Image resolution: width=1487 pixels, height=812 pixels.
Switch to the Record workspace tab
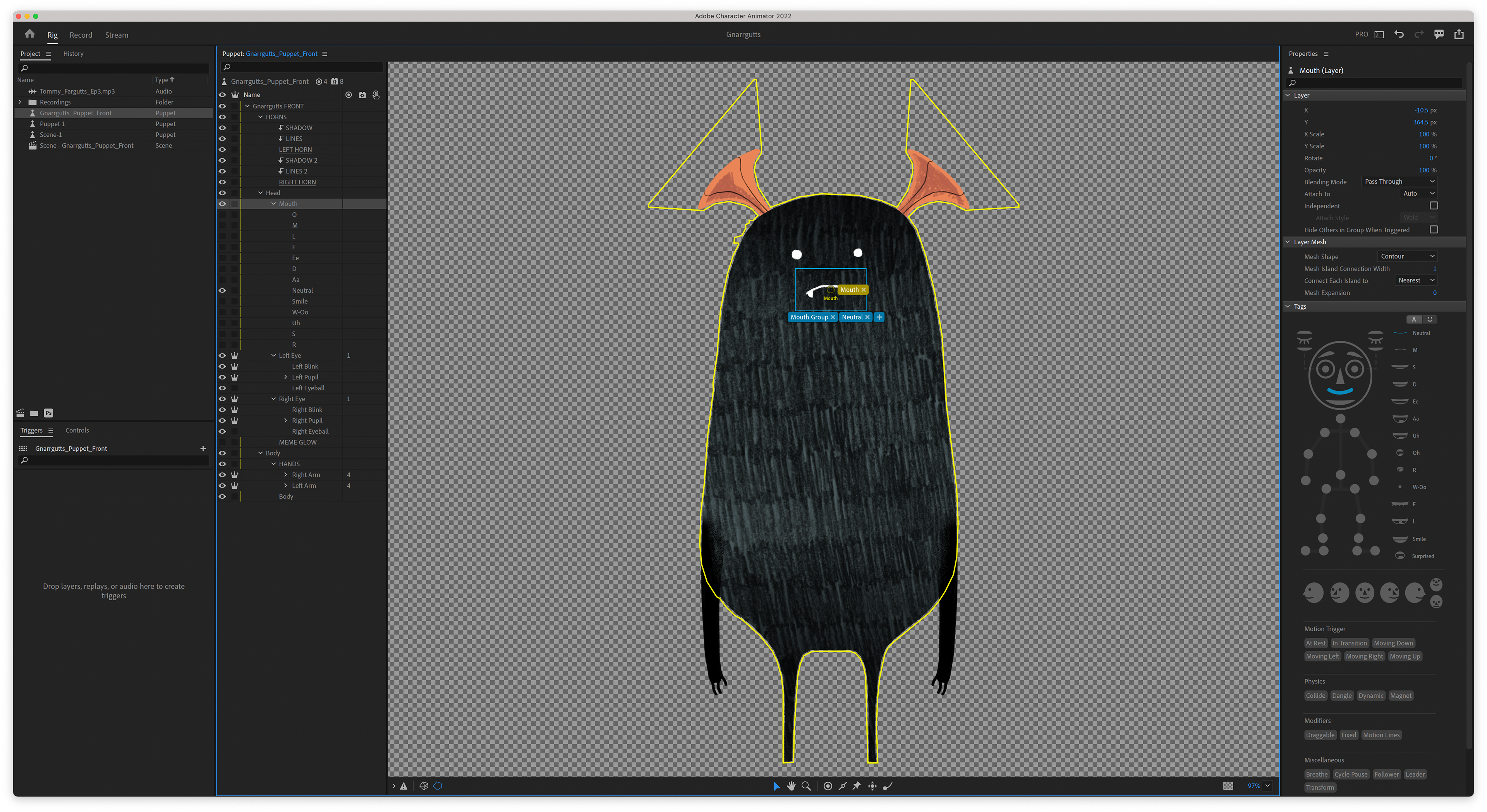81,35
